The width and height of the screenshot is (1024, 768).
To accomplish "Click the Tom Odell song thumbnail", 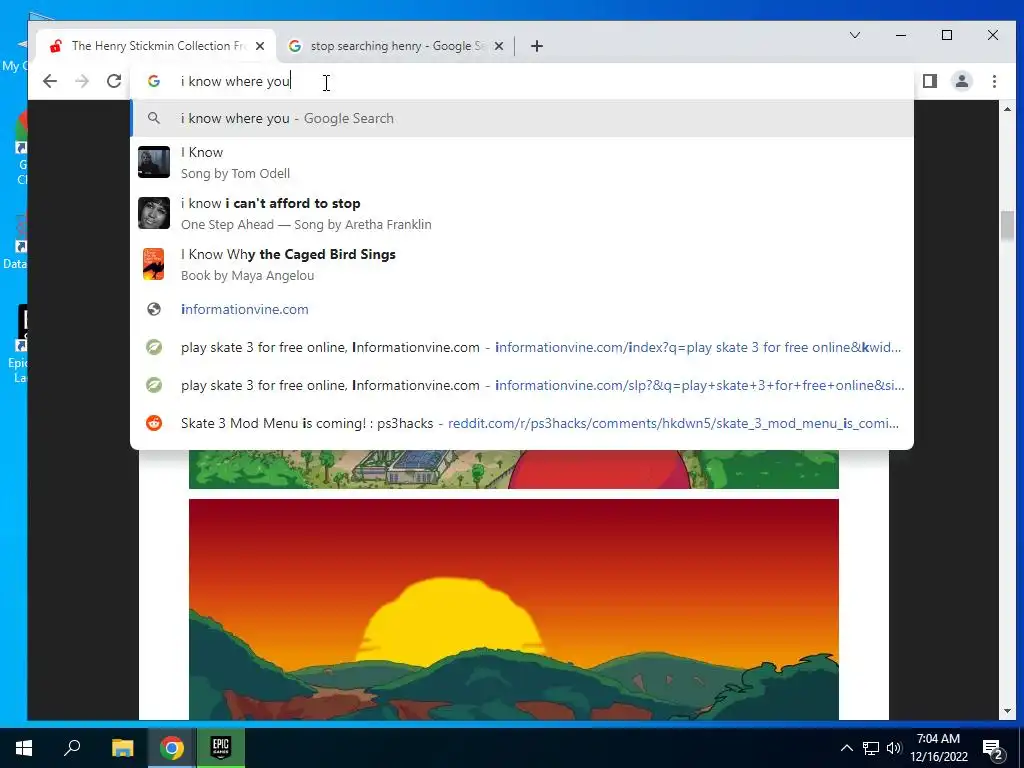I will (154, 162).
